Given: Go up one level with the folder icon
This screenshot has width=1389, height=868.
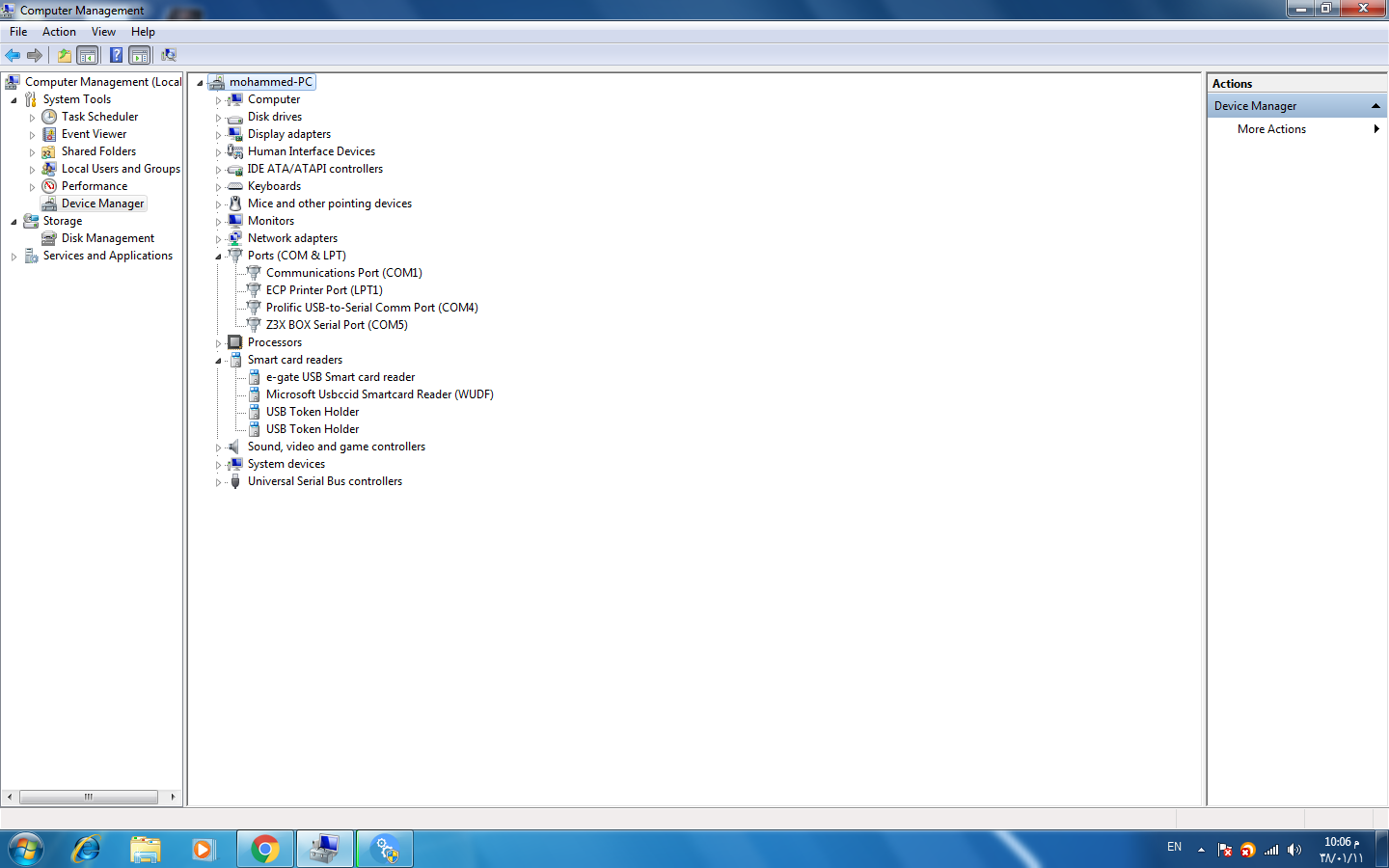Looking at the screenshot, I should point(64,55).
